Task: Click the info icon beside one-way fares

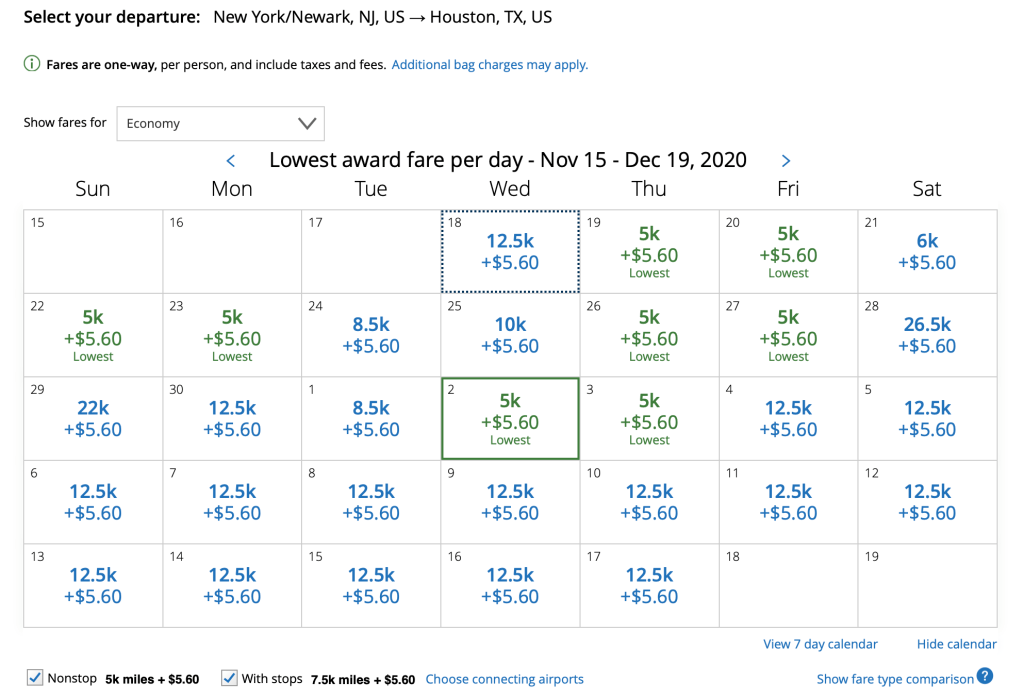Action: (x=32, y=65)
